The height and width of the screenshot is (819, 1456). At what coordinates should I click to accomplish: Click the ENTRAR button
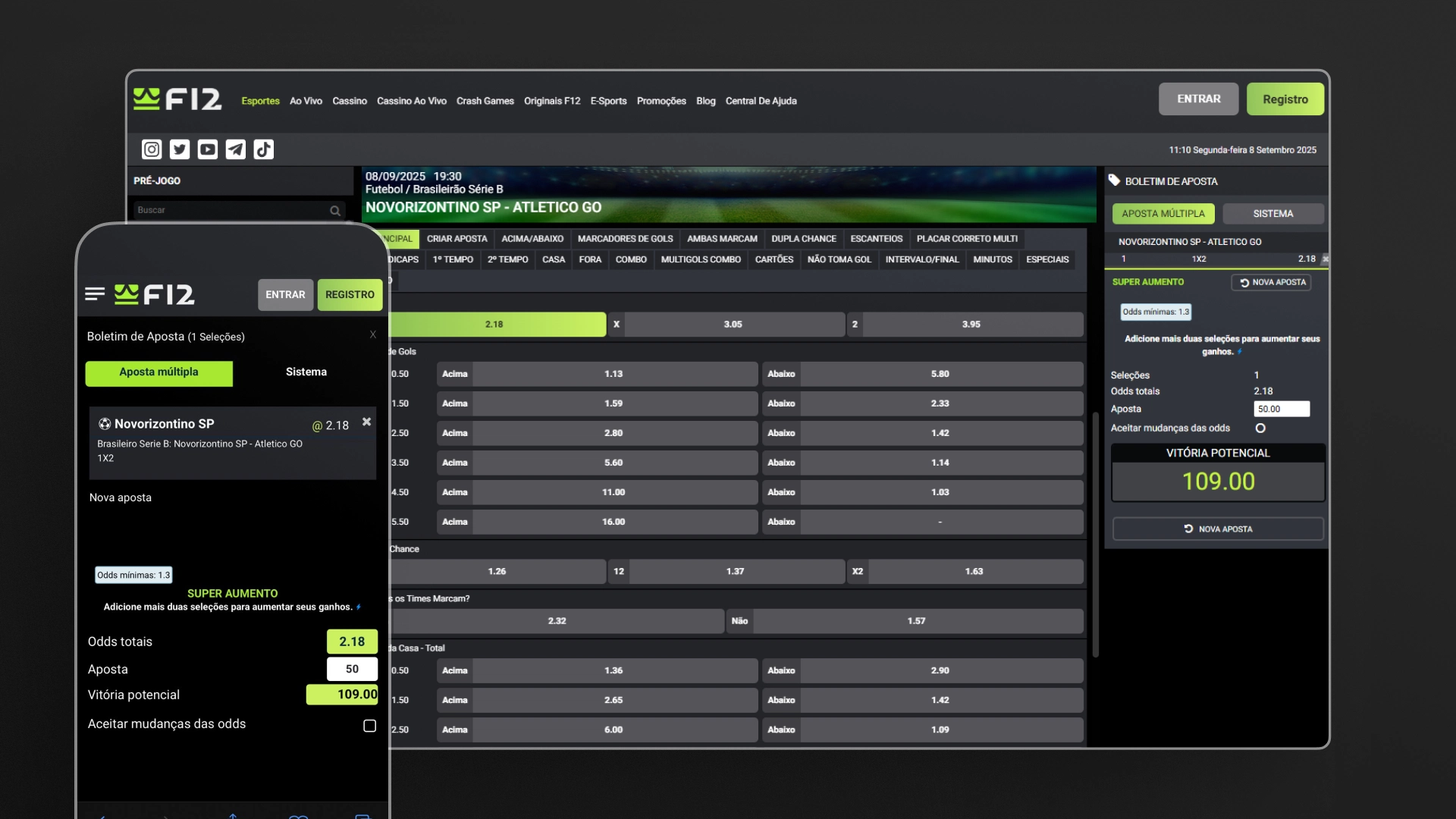pyautogui.click(x=1198, y=99)
